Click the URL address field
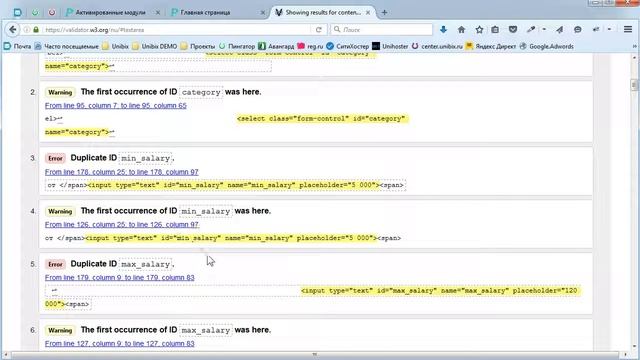 [176, 30]
